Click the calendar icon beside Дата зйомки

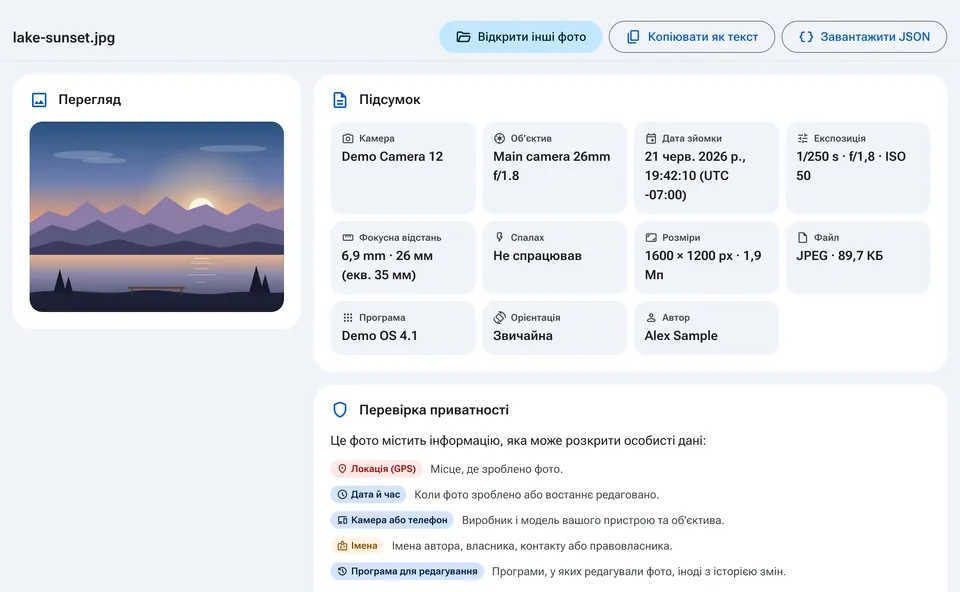tap(651, 138)
